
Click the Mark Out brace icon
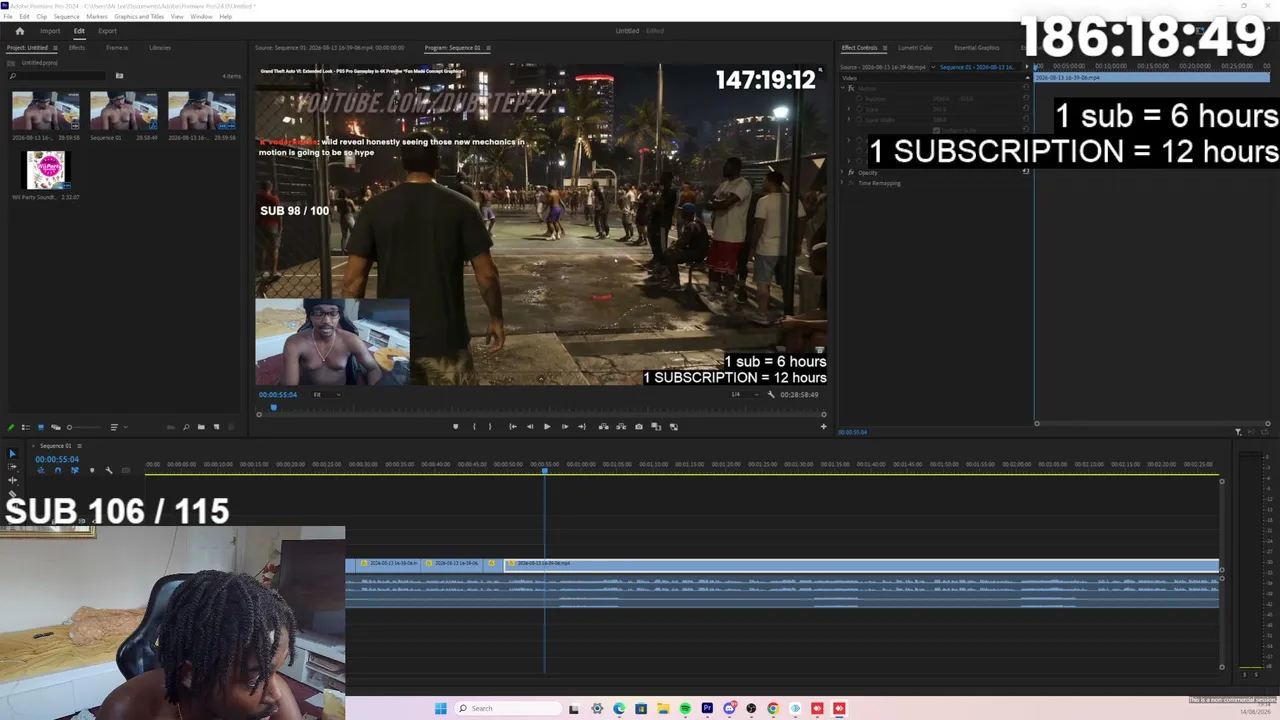pyautogui.click(x=489, y=427)
